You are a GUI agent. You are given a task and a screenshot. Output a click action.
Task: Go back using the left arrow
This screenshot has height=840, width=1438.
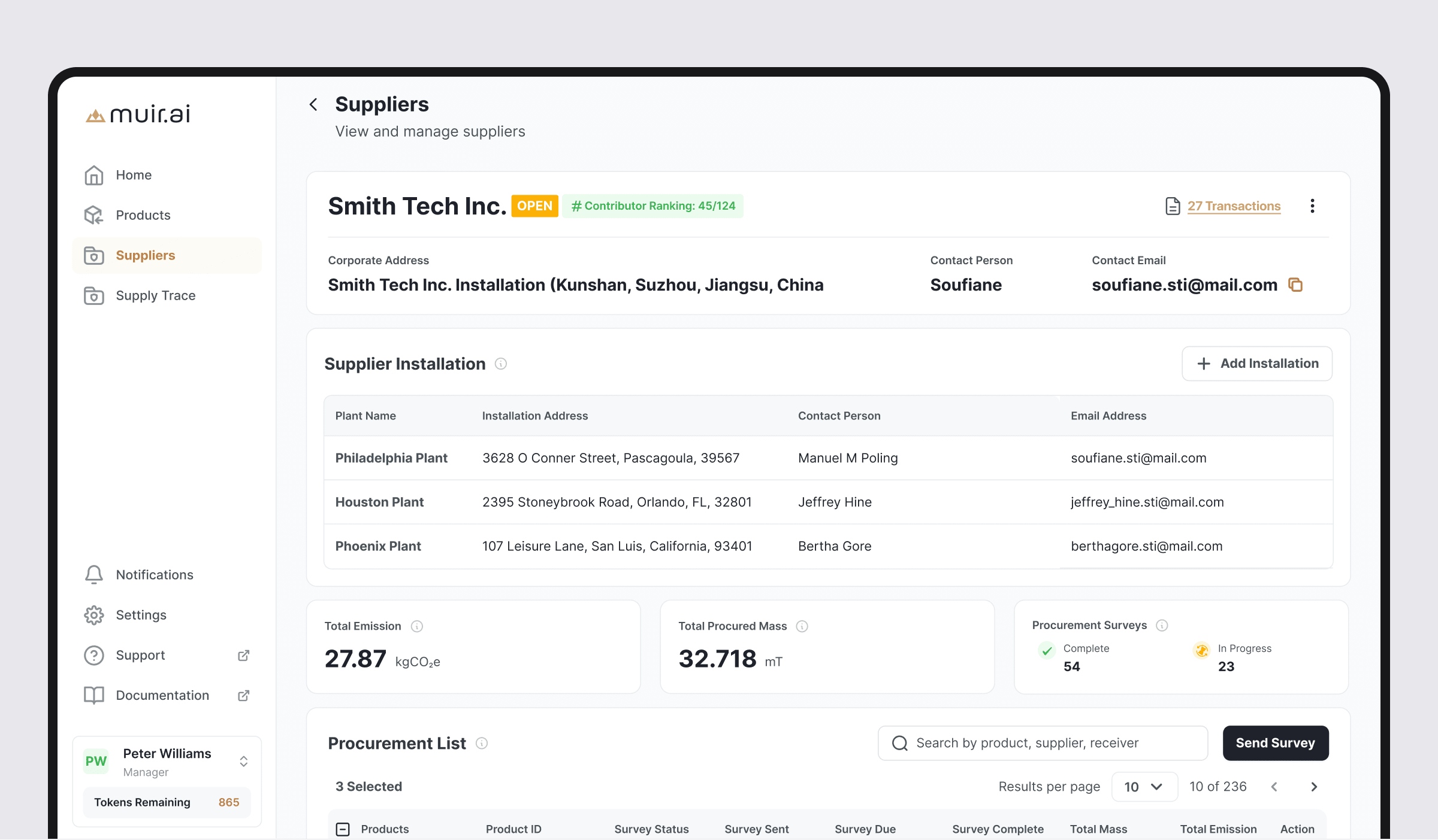tap(313, 104)
